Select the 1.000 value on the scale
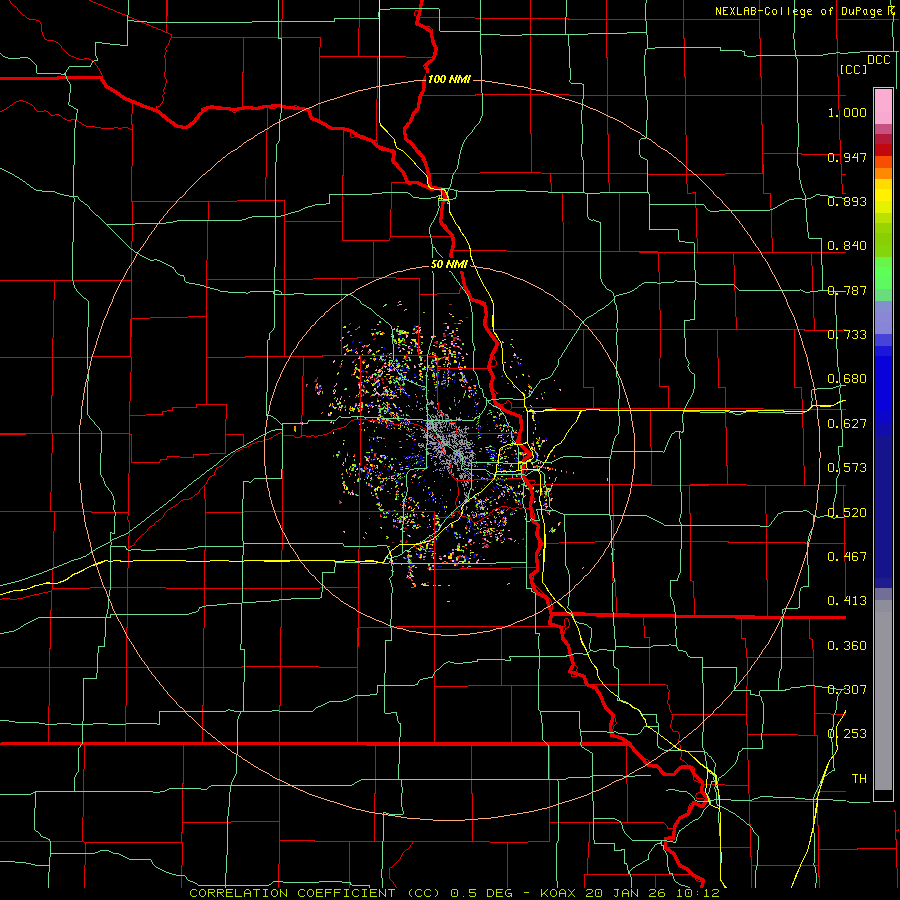Screen dimensions: 900x900 (x=847, y=112)
